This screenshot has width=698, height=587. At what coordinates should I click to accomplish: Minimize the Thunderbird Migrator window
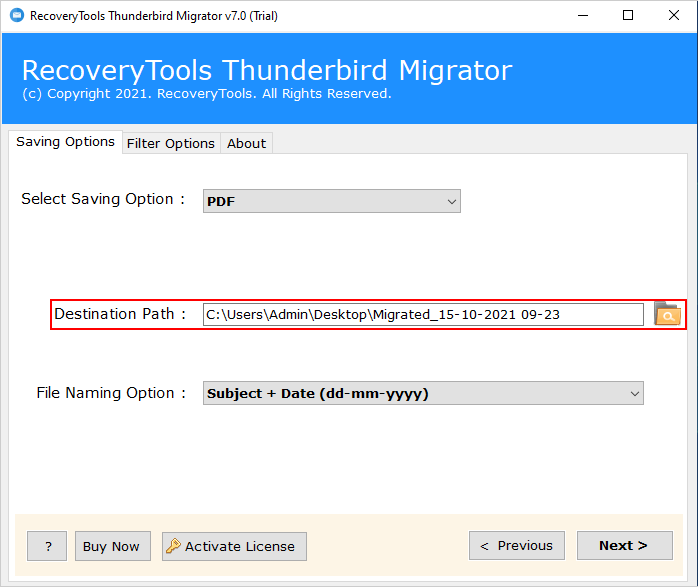pos(583,16)
